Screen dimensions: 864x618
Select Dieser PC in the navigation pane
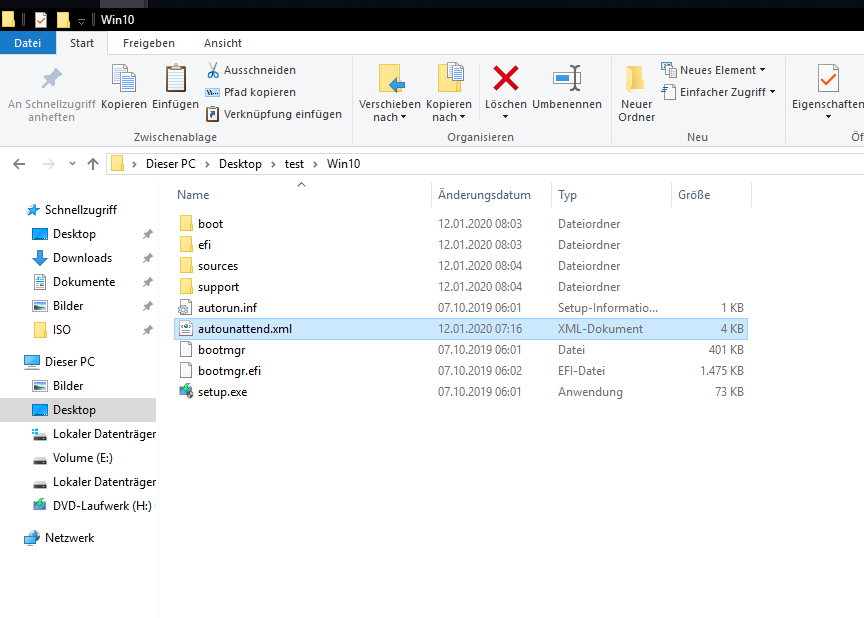(70, 362)
